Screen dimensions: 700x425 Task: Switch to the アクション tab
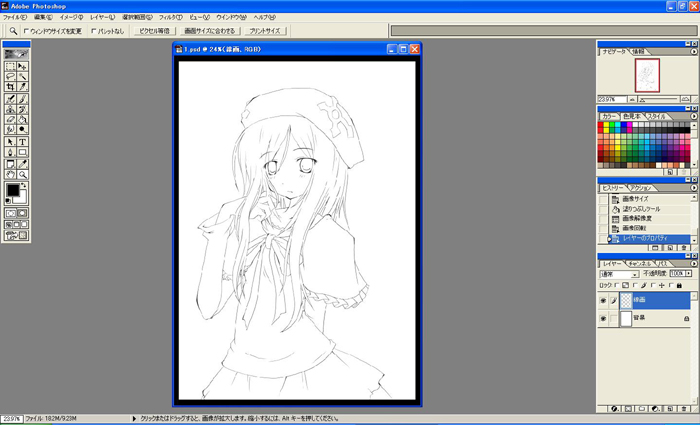[642, 188]
